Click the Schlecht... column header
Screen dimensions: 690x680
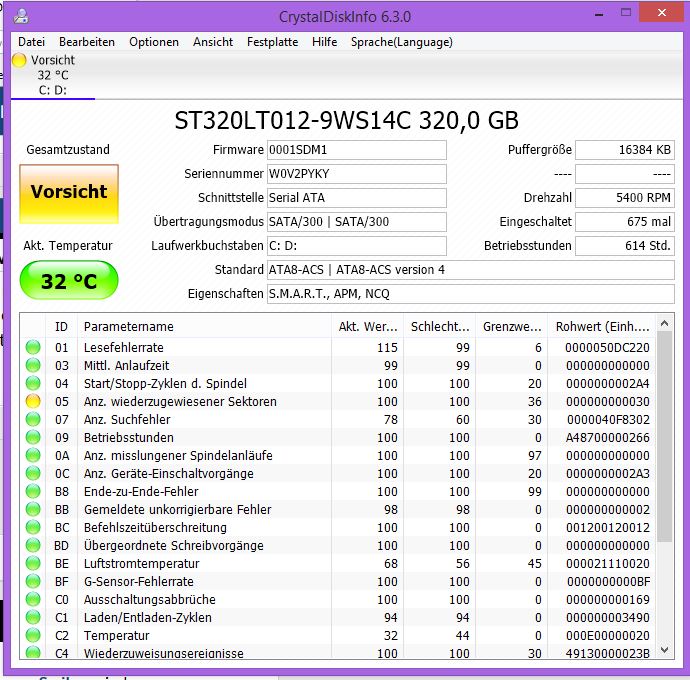coord(440,327)
